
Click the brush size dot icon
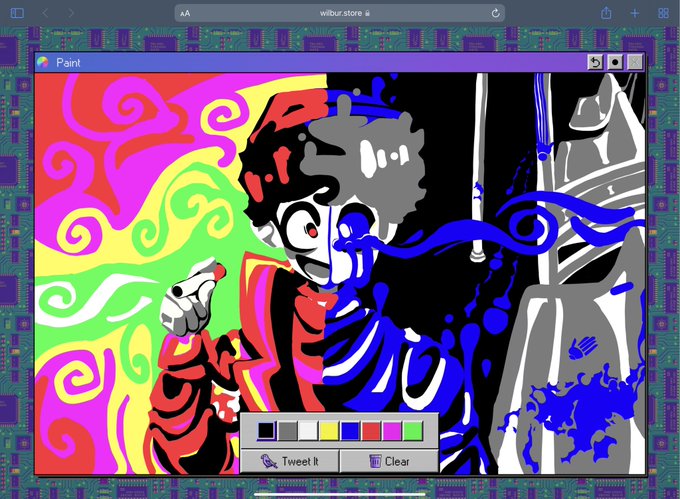615,62
